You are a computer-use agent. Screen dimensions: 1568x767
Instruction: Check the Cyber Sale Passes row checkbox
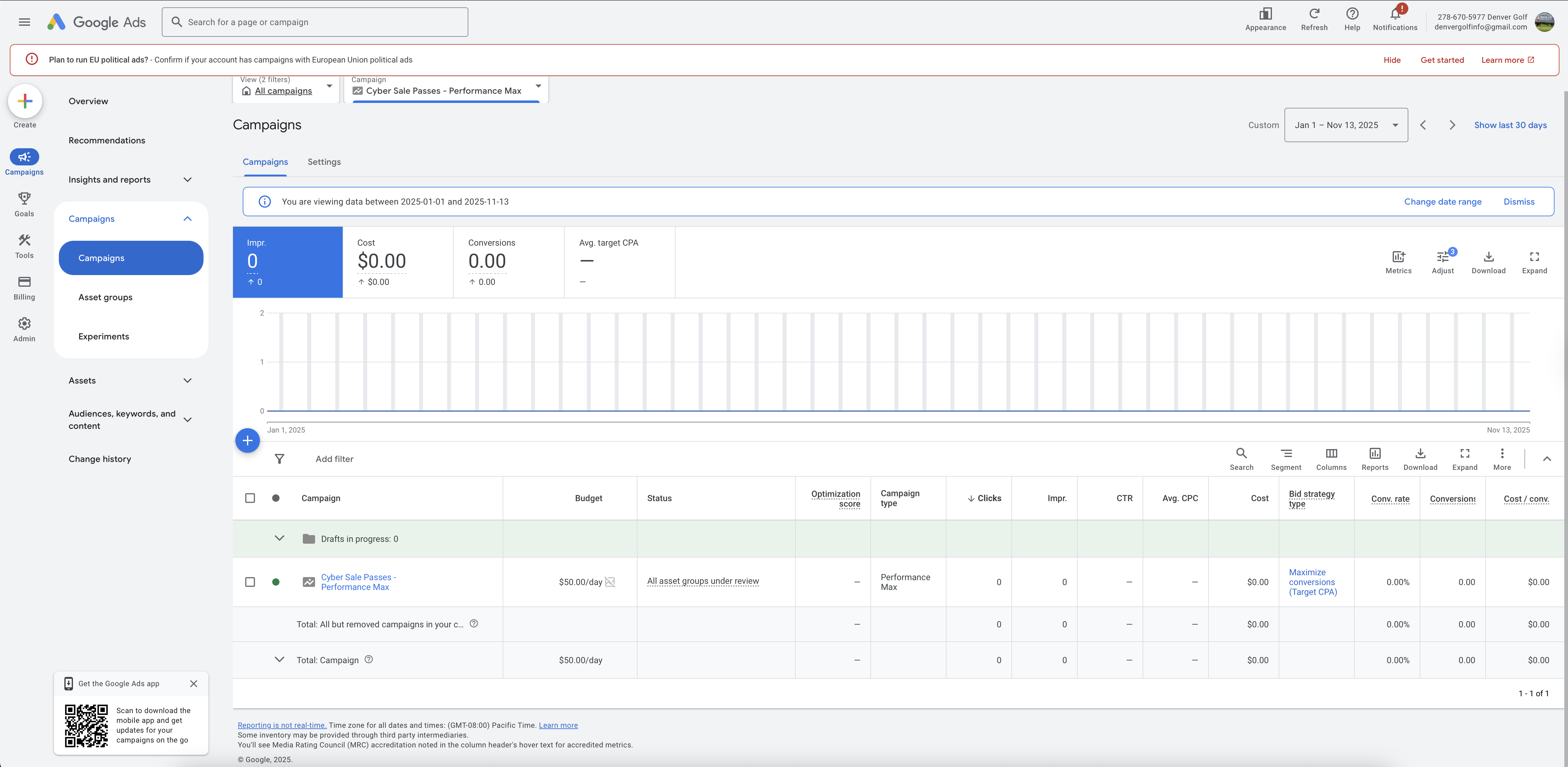[250, 582]
